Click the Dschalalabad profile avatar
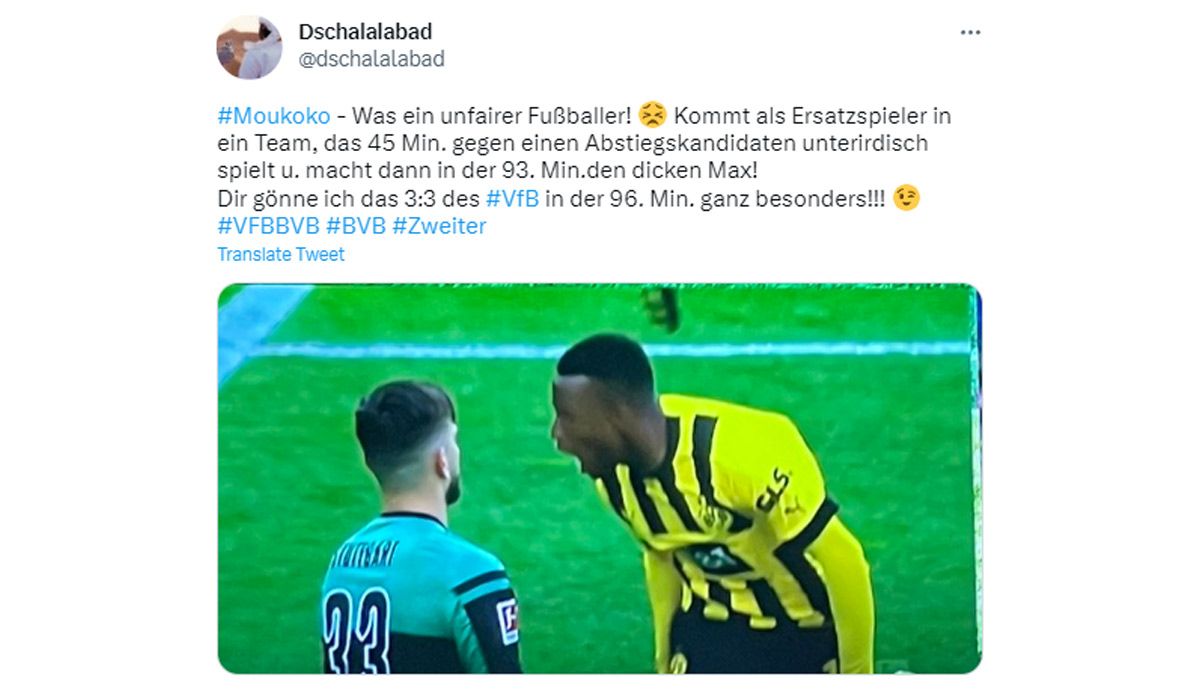 (249, 47)
